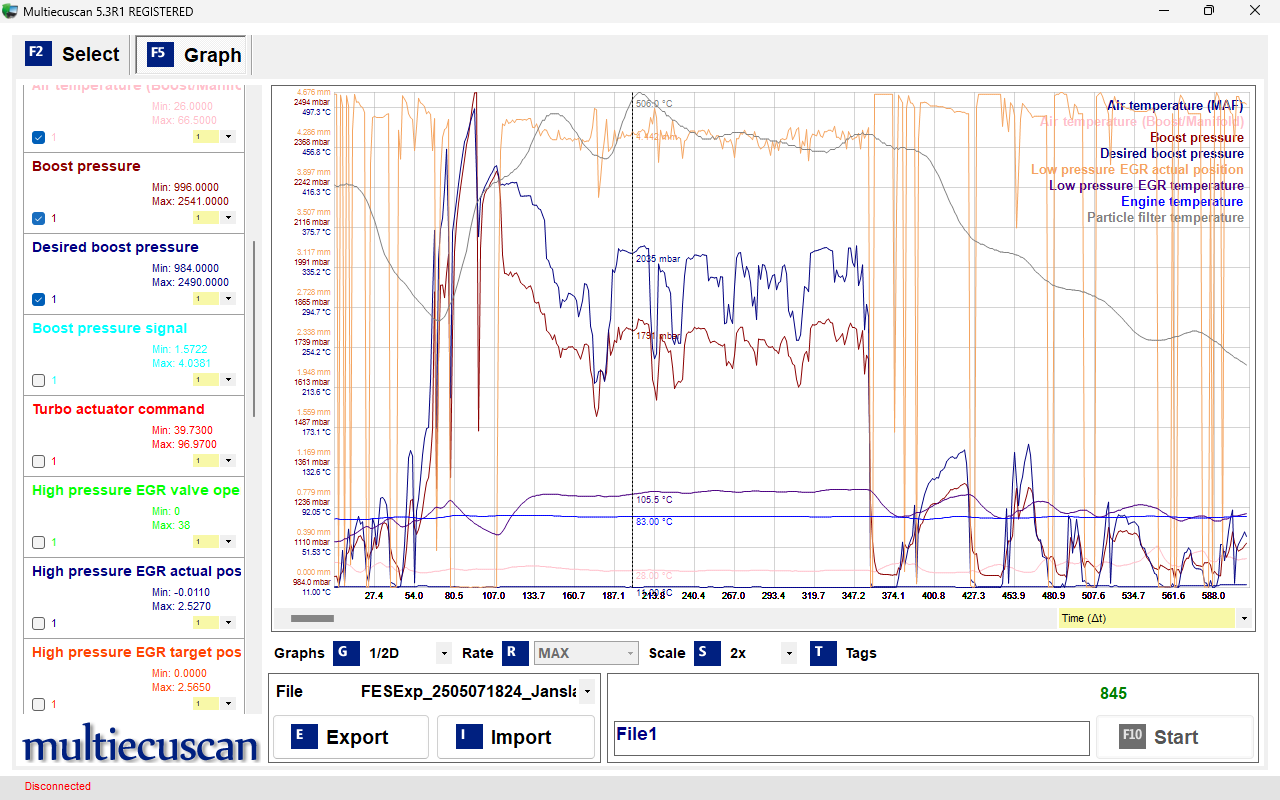This screenshot has width=1280, height=800.
Task: Click the Export button label
Action: 357,737
